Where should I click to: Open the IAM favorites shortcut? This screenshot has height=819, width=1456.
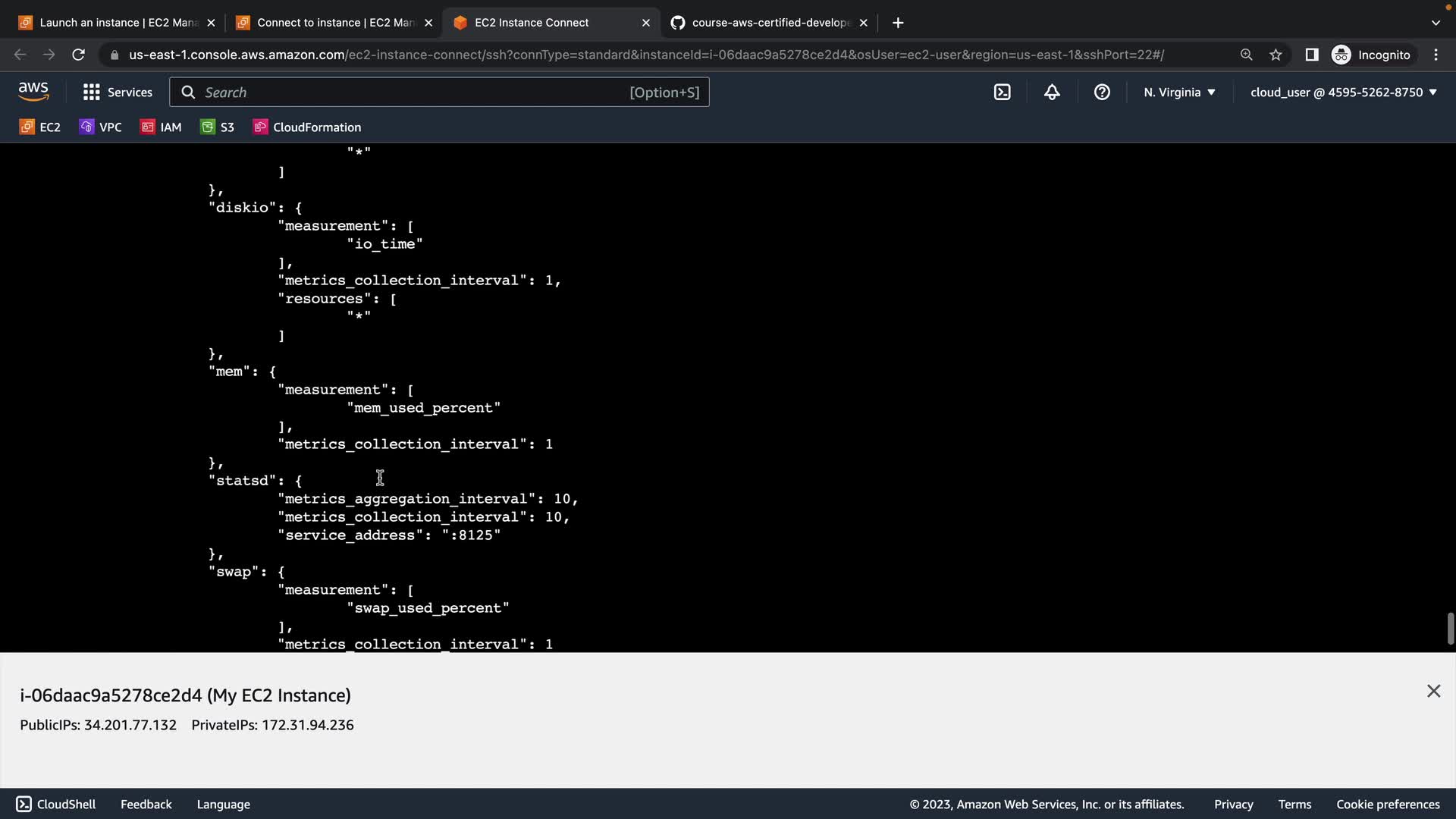pyautogui.click(x=161, y=127)
